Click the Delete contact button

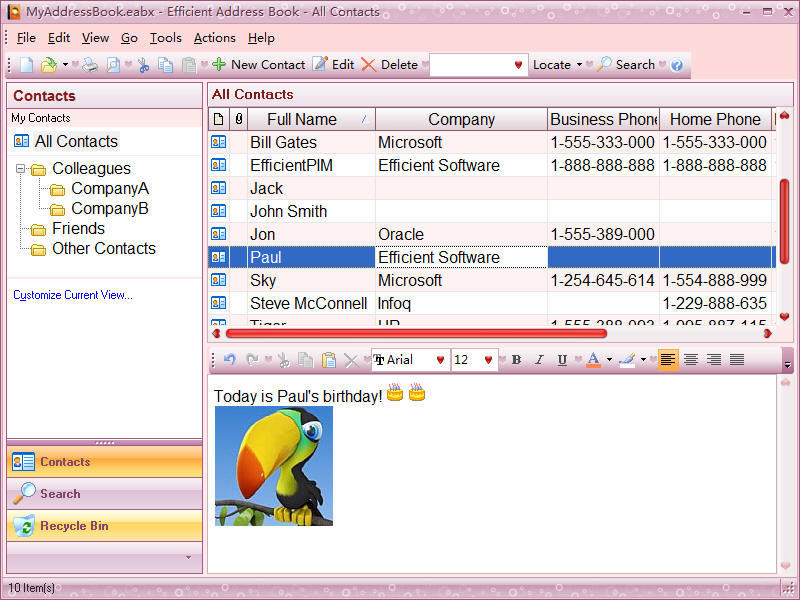pos(390,65)
